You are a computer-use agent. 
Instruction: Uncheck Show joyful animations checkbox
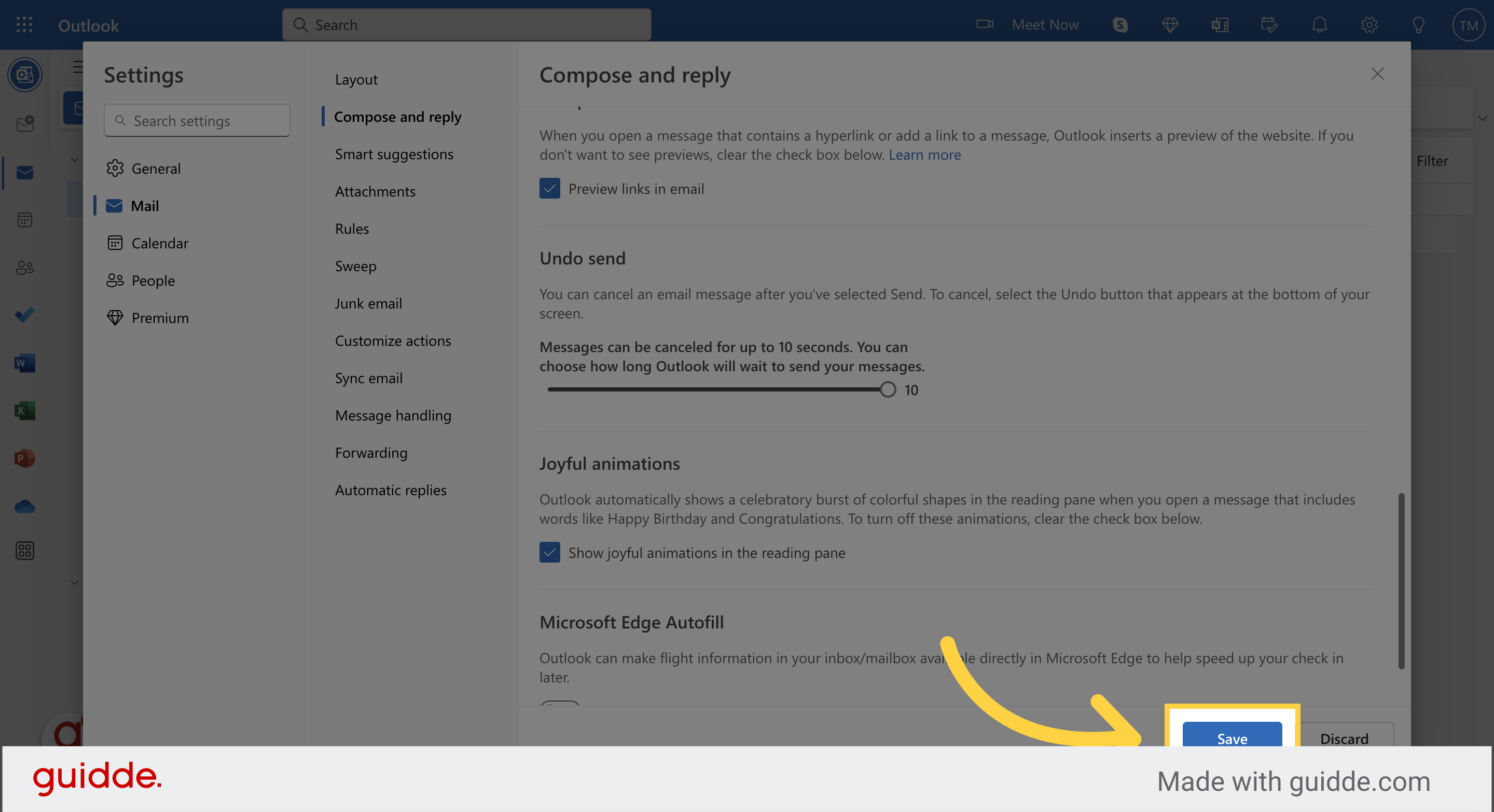(x=549, y=552)
